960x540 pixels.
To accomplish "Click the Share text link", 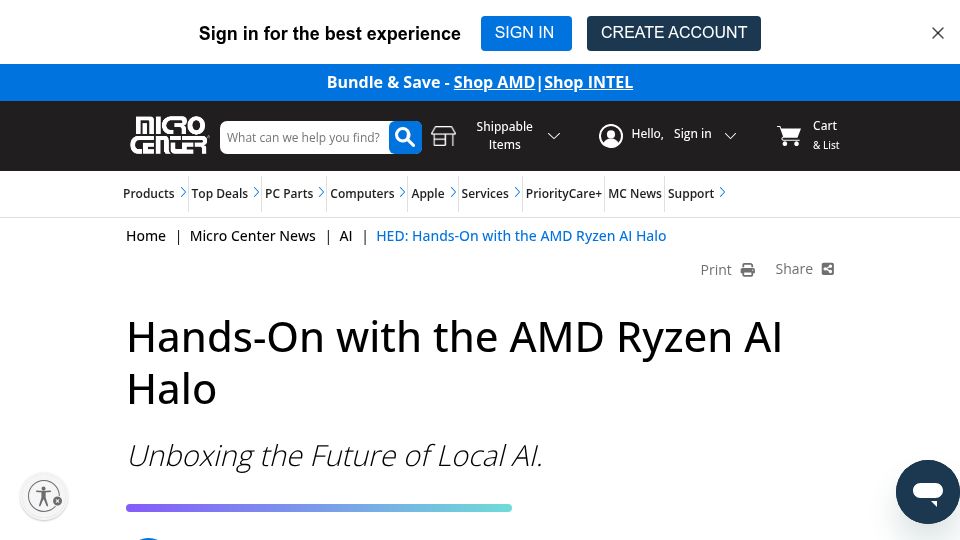I will pos(794,269).
